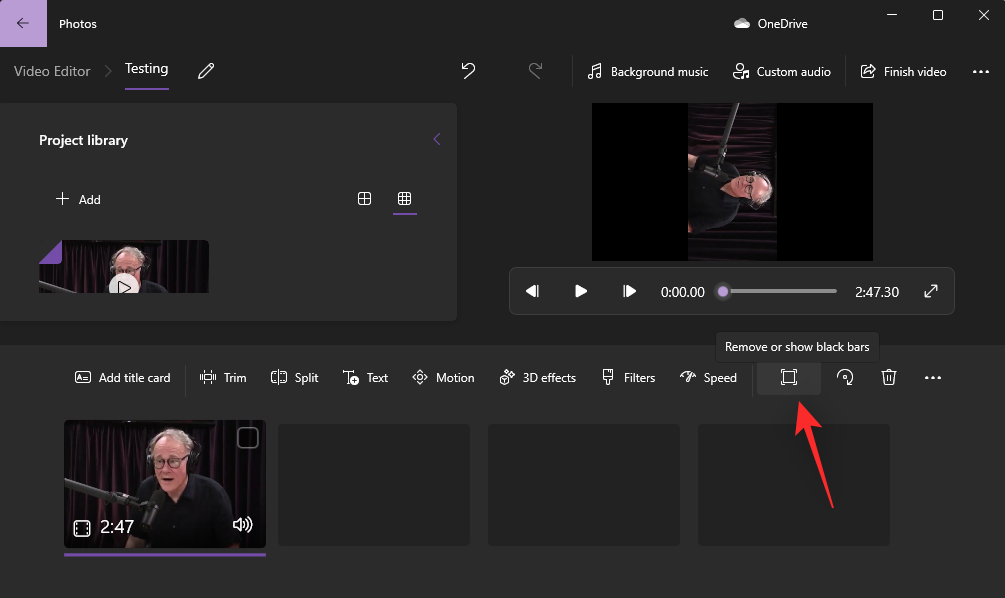This screenshot has width=1005, height=598.
Task: Maximize the Photos window
Action: point(938,15)
